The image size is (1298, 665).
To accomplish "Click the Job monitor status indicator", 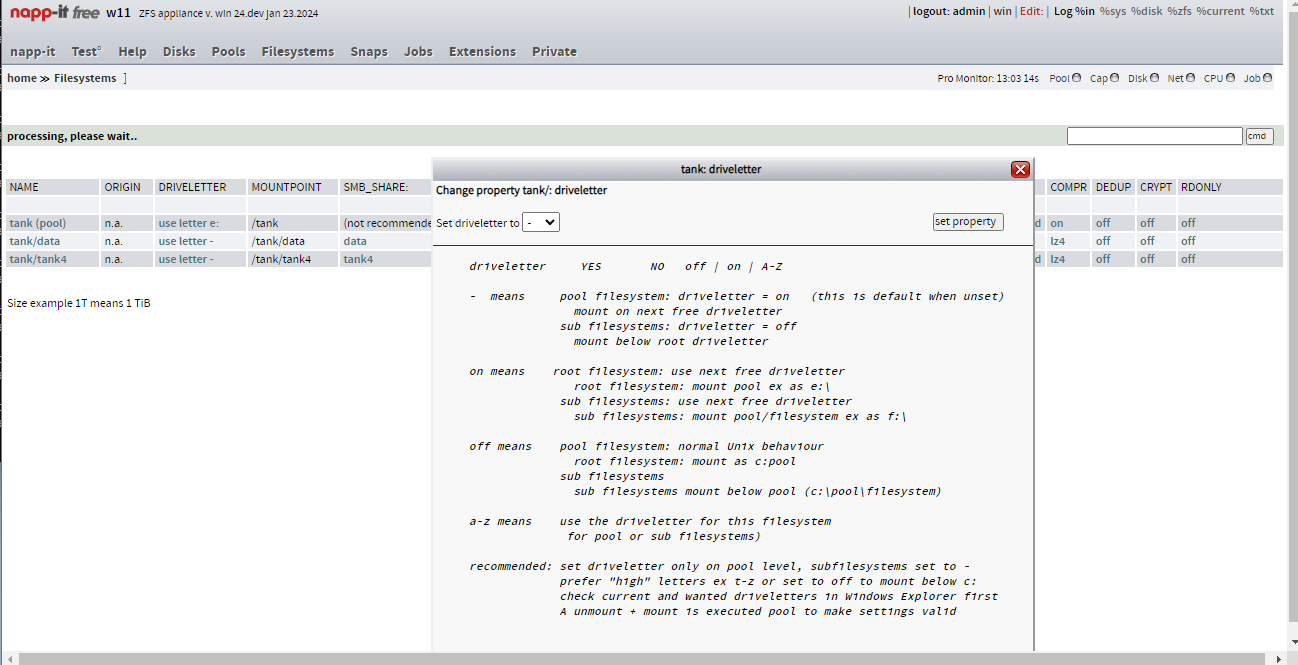I will tap(1267, 78).
